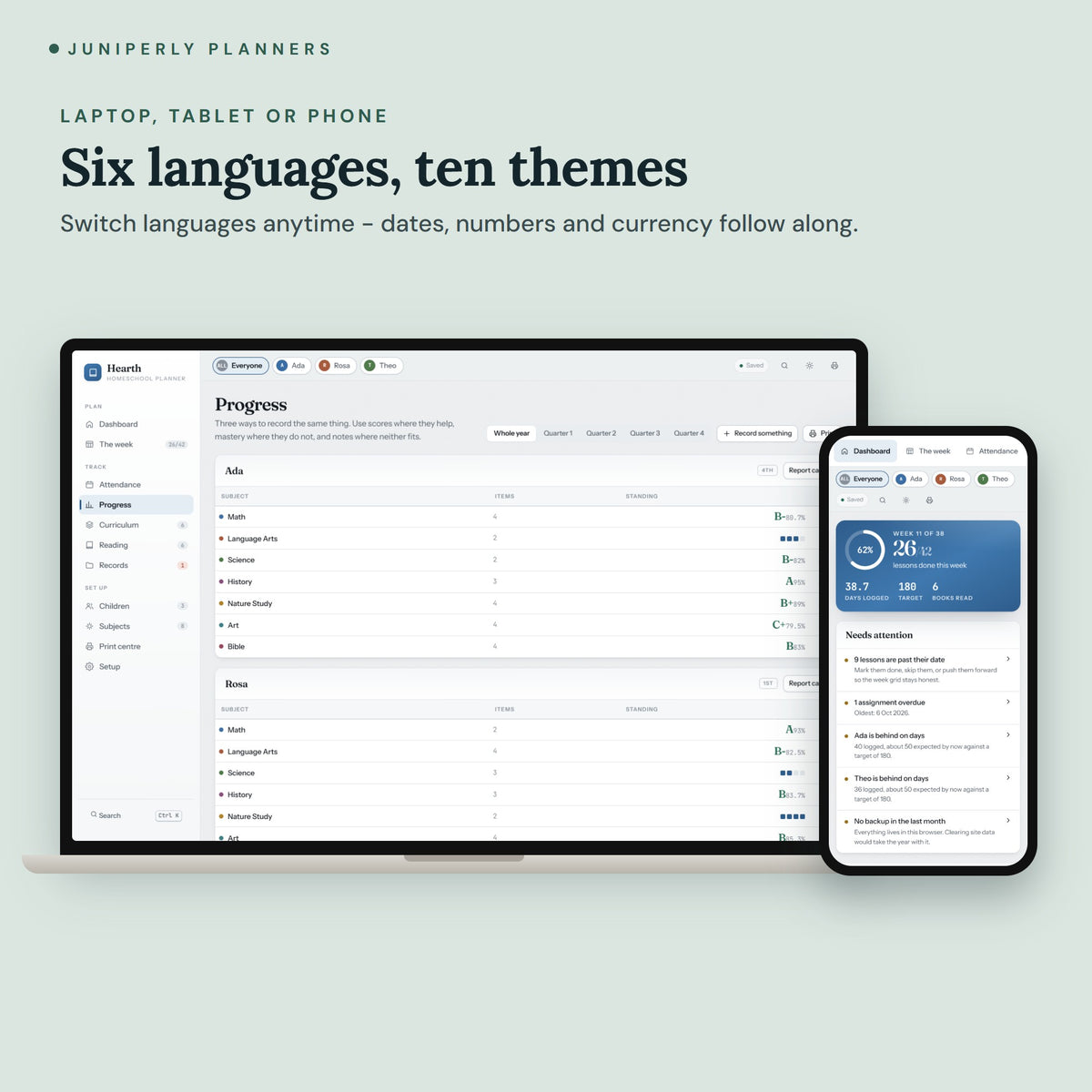Screen dimensions: 1092x1092
Task: Open Dashboard in the laptop sidebar
Action: [x=136, y=424]
